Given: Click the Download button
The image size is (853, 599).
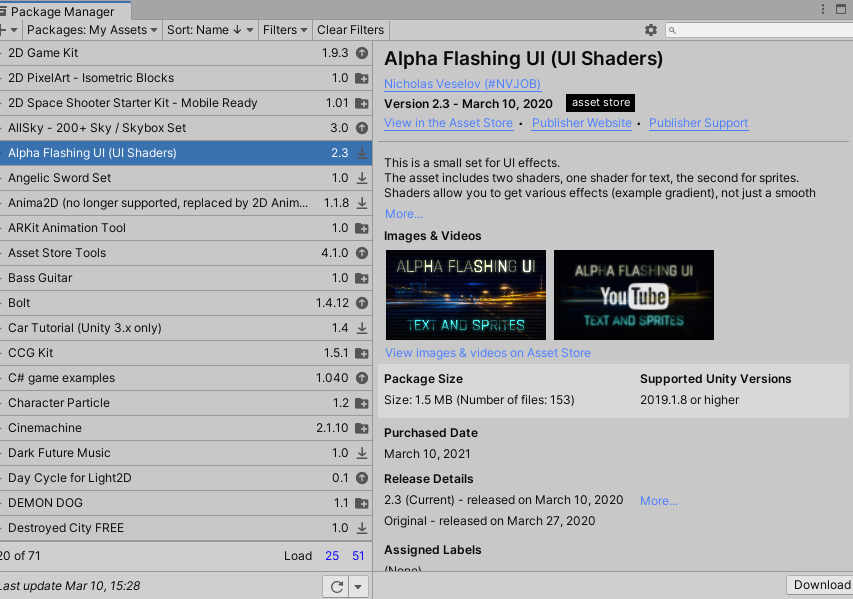Looking at the screenshot, I should pyautogui.click(x=821, y=585).
